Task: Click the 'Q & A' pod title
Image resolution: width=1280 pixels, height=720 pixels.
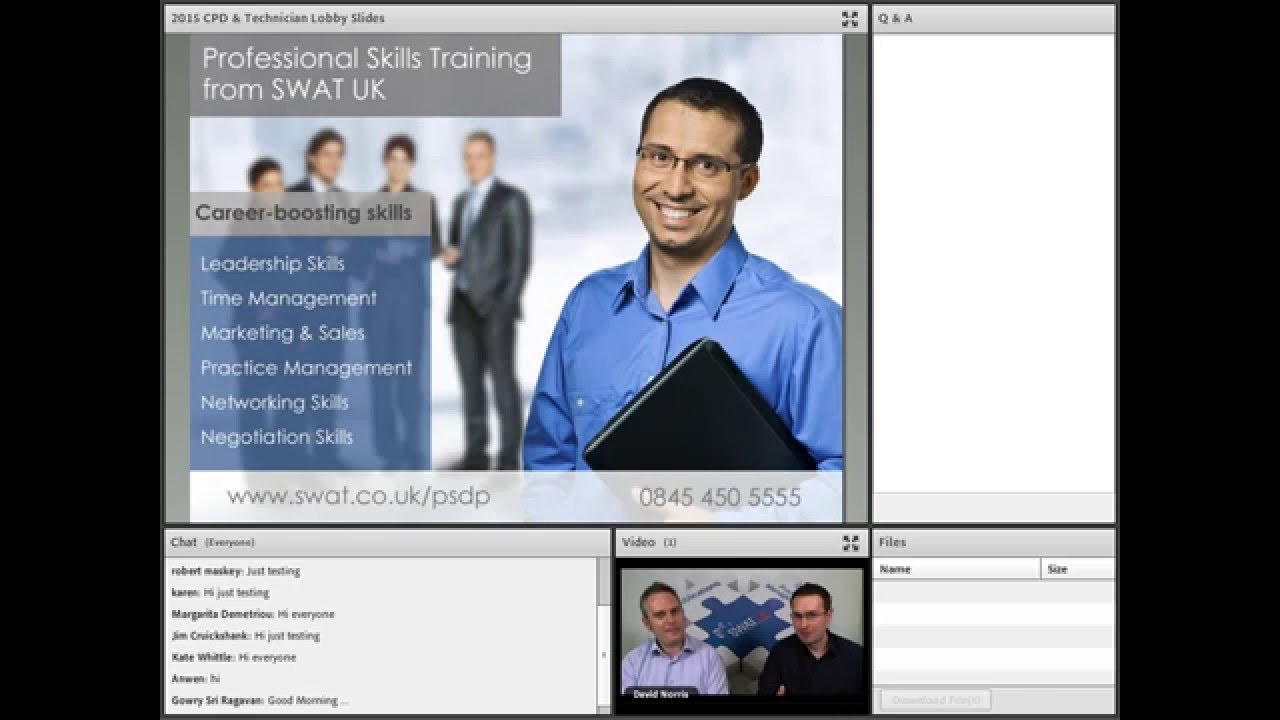Action: (895, 18)
